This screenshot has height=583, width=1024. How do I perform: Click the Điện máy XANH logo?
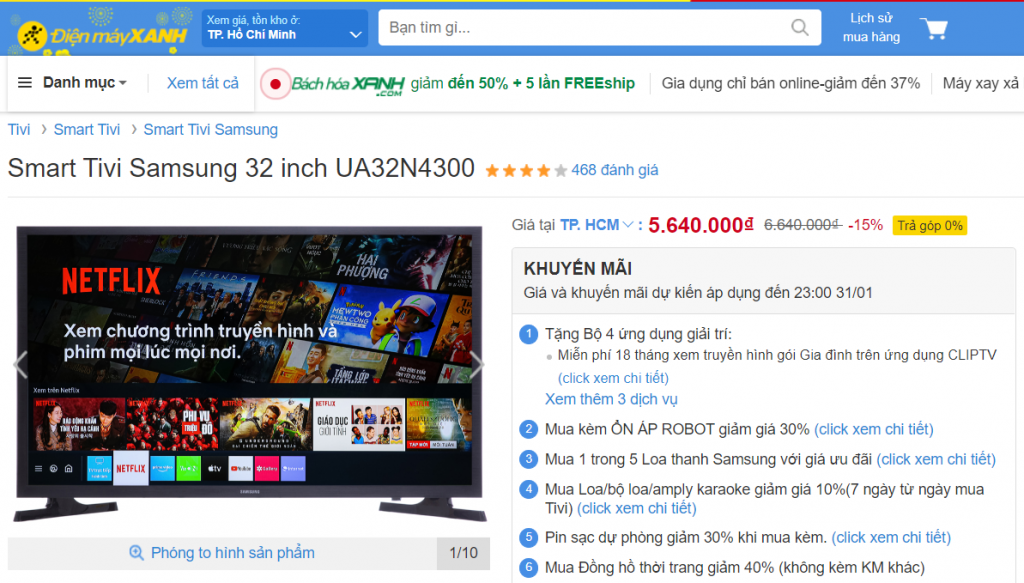[x=103, y=35]
